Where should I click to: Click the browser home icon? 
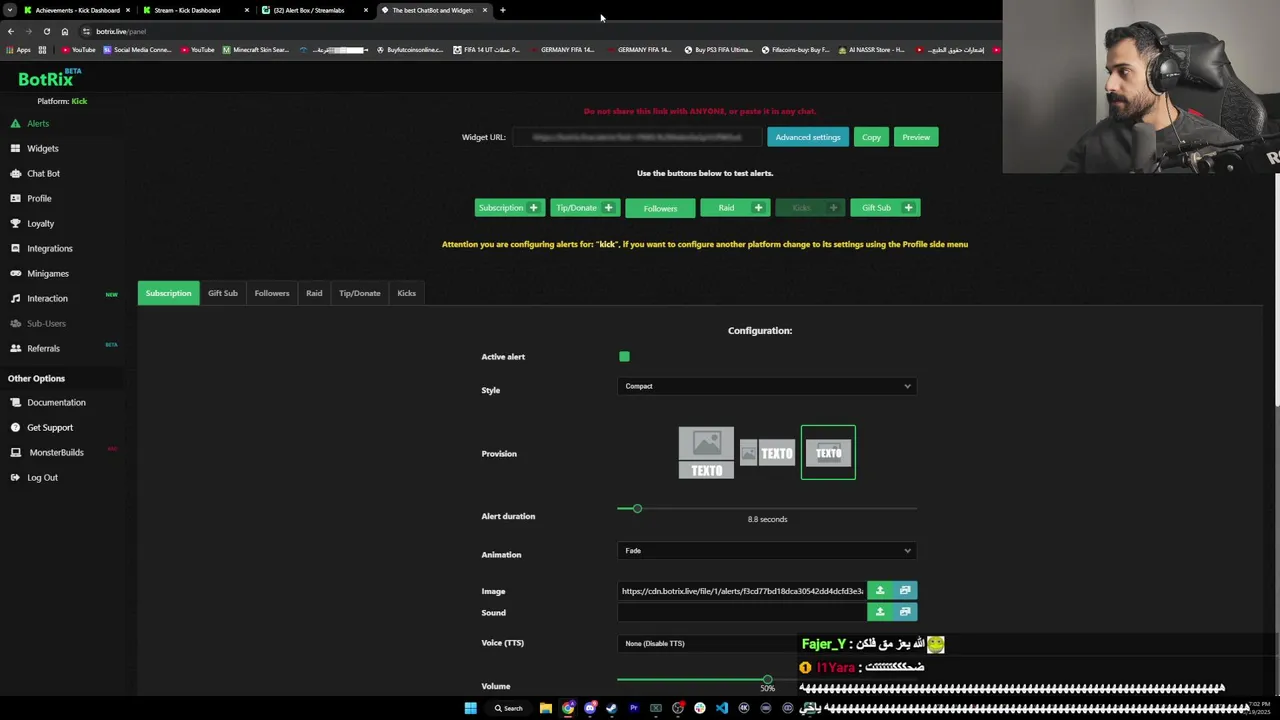point(65,31)
